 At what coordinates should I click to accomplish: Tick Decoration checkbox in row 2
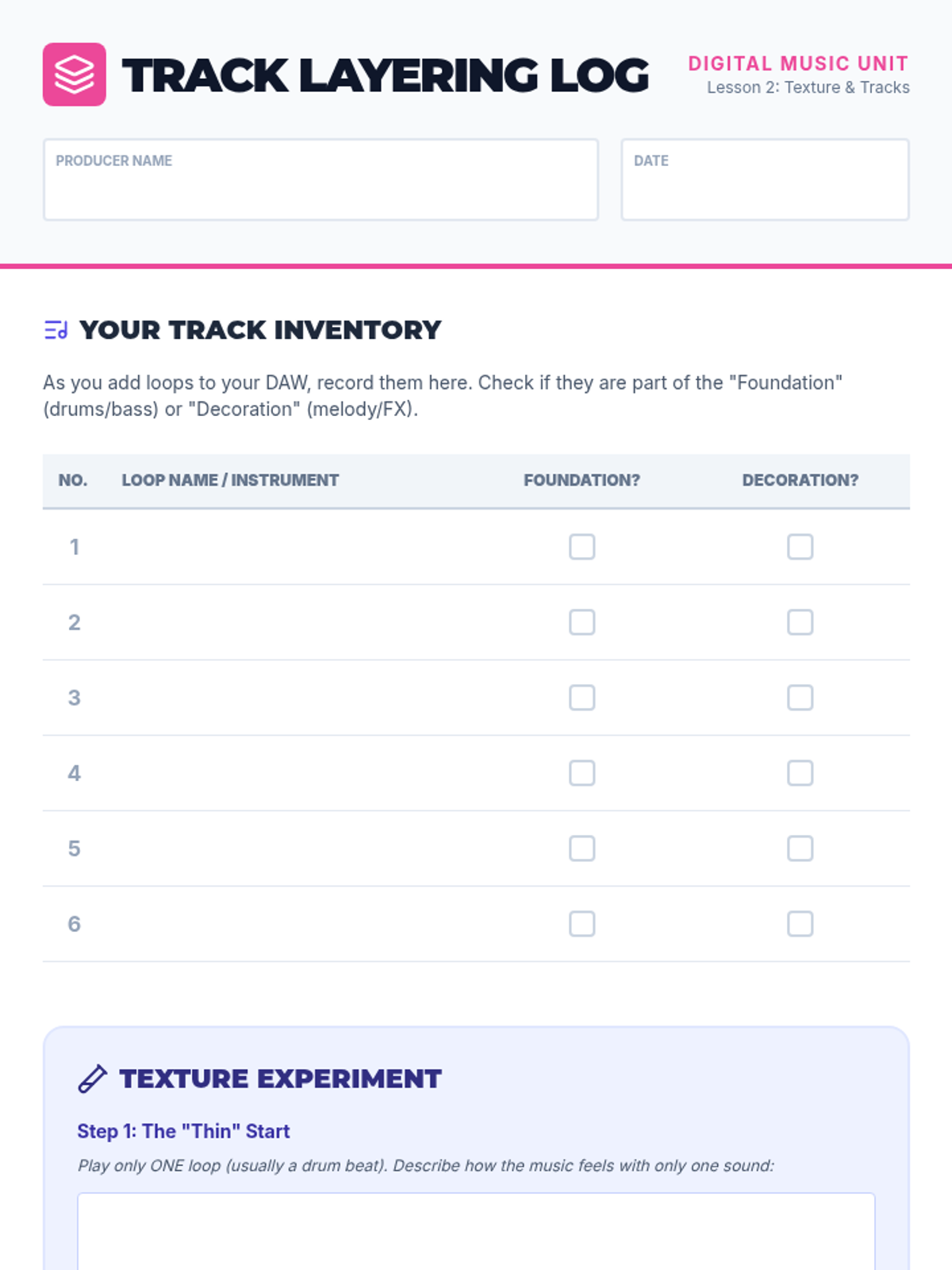[800, 622]
